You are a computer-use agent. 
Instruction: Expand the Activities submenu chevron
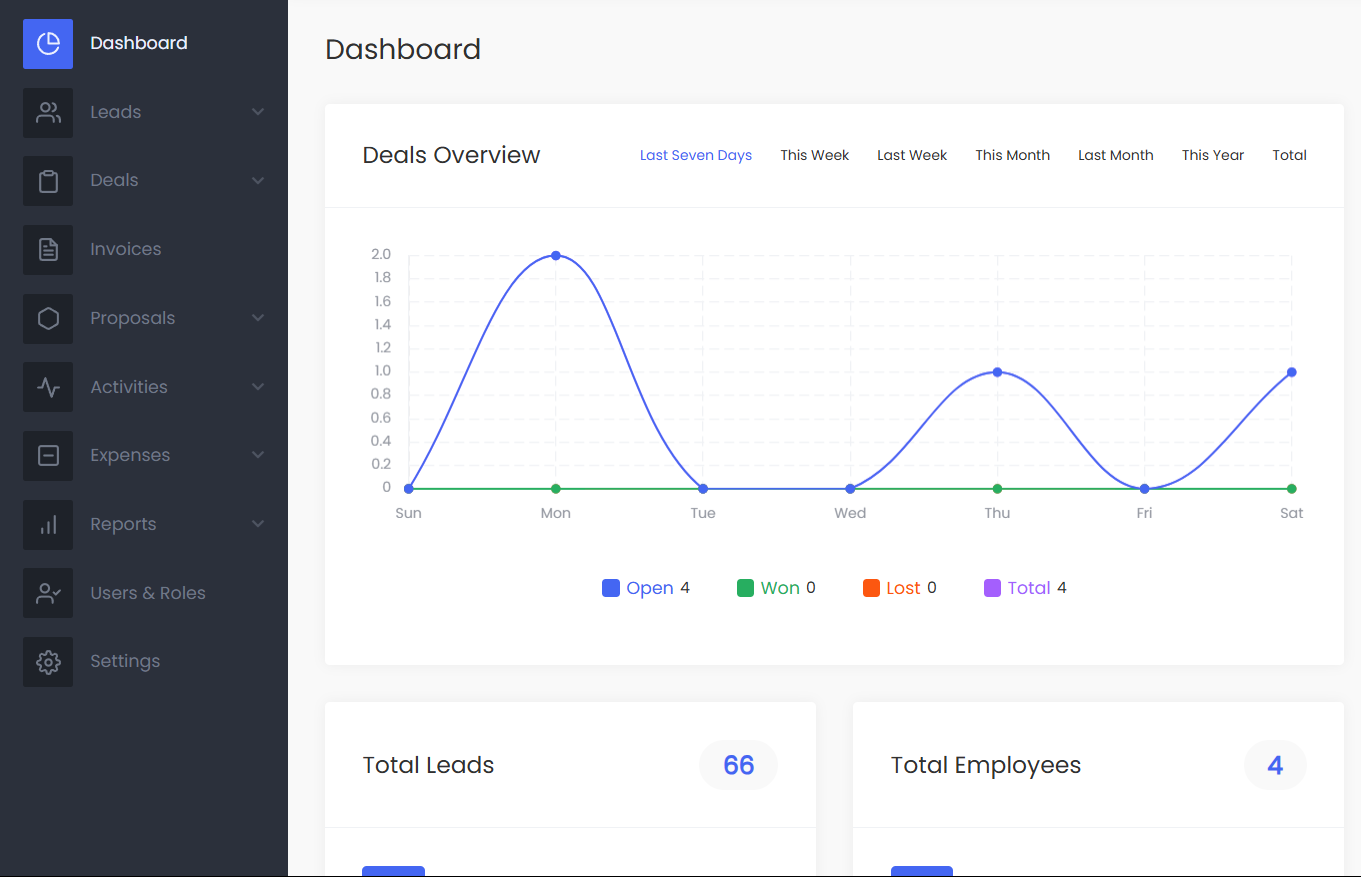click(x=258, y=387)
